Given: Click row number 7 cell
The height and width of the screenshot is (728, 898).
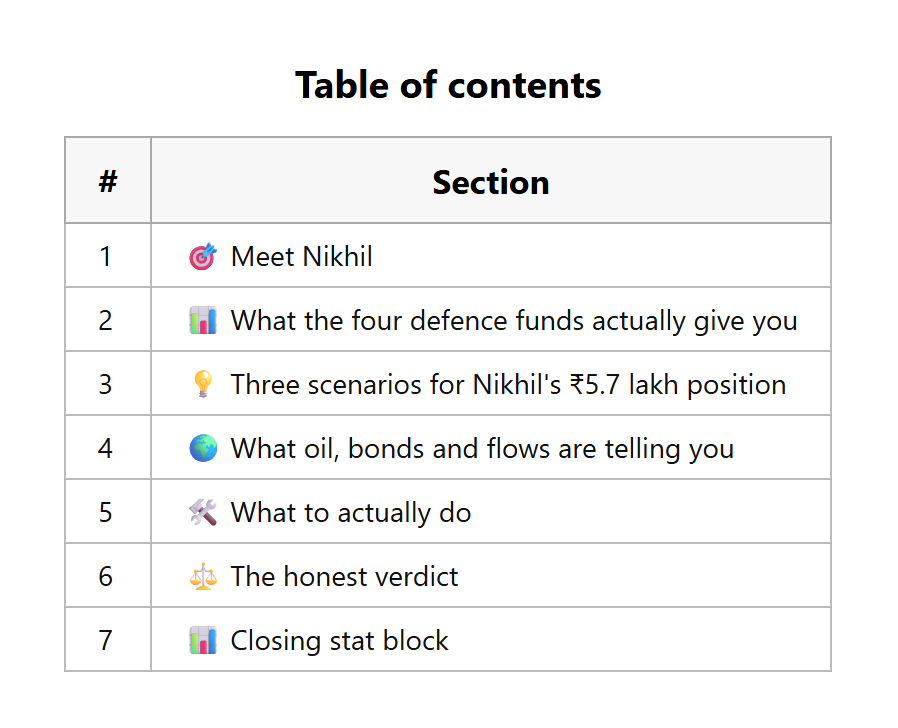Looking at the screenshot, I should pos(108,639).
